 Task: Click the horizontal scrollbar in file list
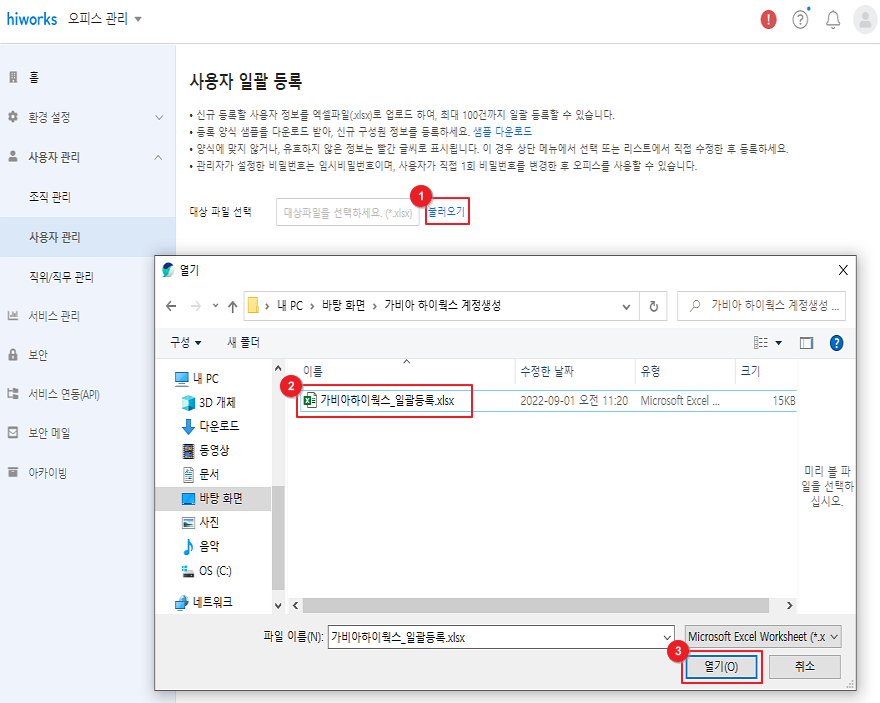pos(535,606)
